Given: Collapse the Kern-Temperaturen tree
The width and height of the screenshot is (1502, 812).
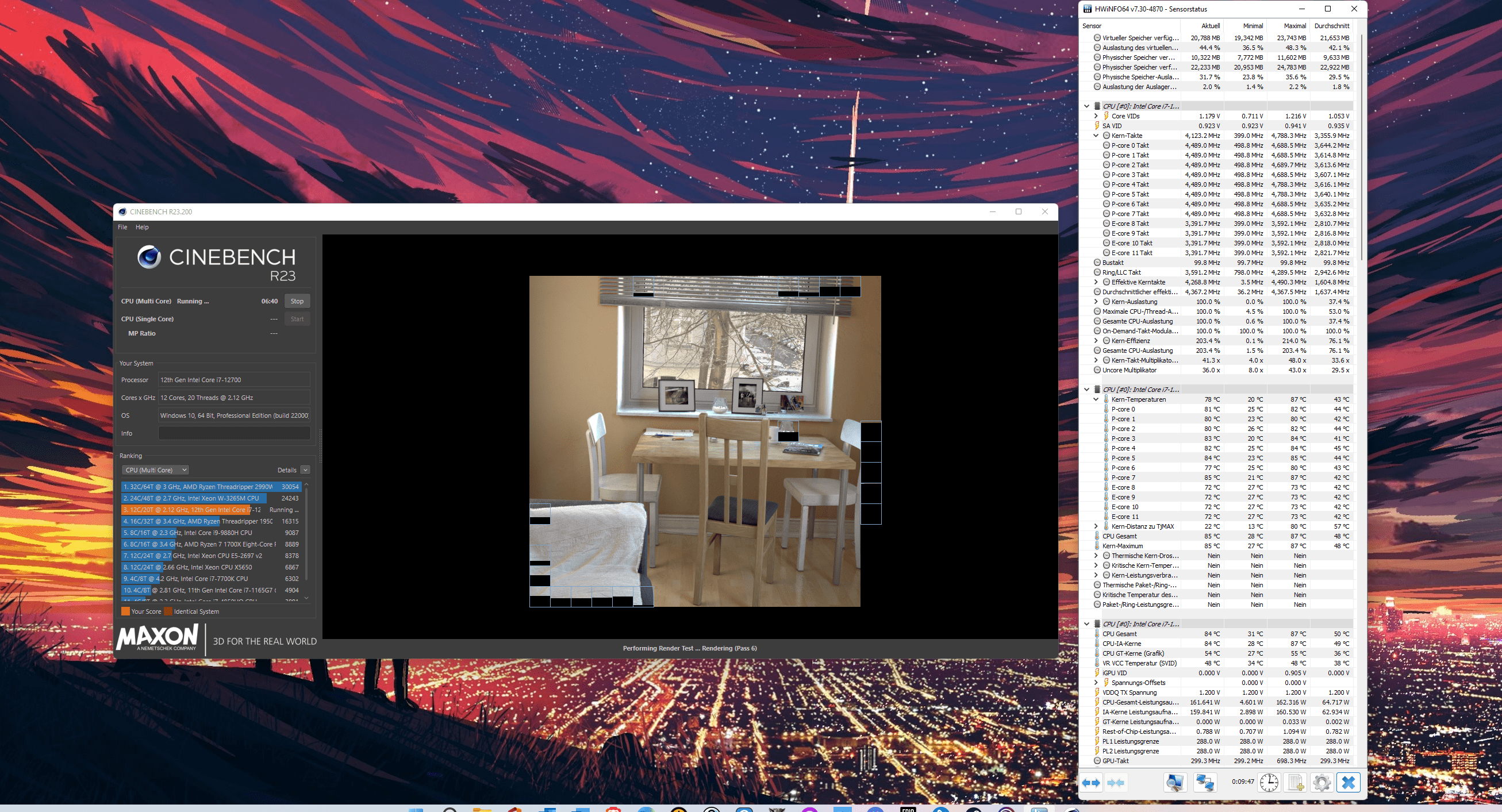Looking at the screenshot, I should pyautogui.click(x=1096, y=399).
